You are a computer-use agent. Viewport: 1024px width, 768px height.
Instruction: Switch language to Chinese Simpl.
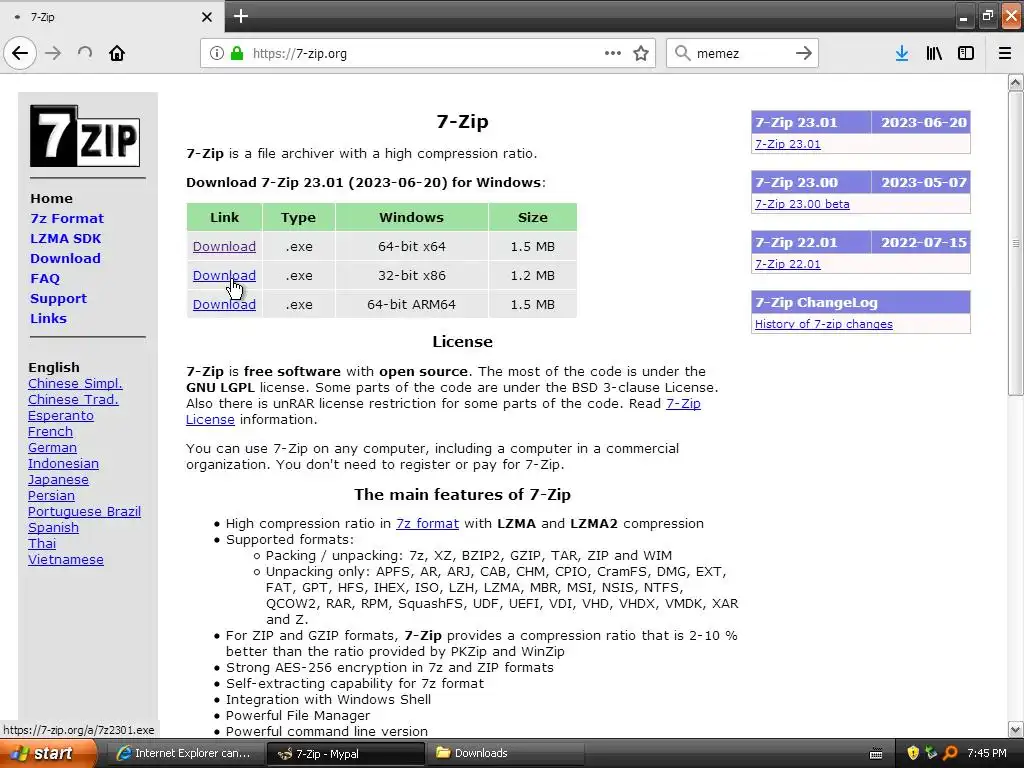pos(75,384)
